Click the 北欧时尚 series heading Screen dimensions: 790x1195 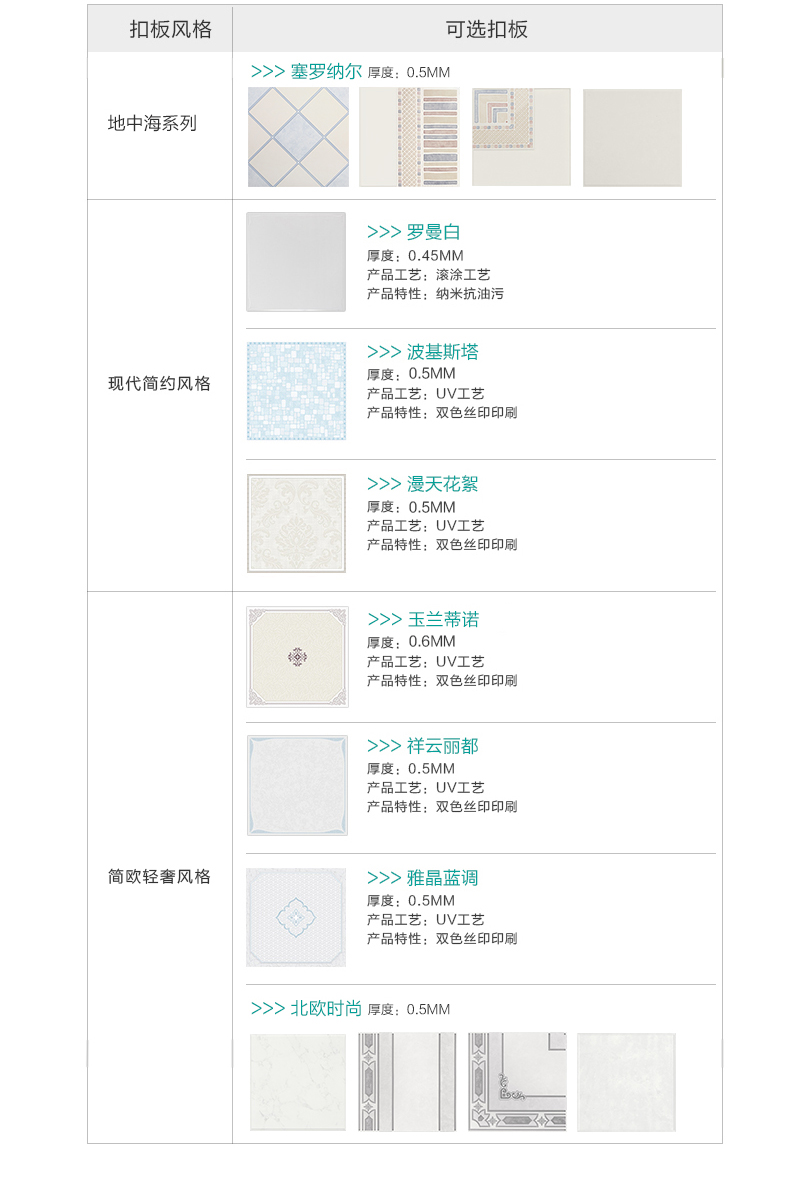326,1009
